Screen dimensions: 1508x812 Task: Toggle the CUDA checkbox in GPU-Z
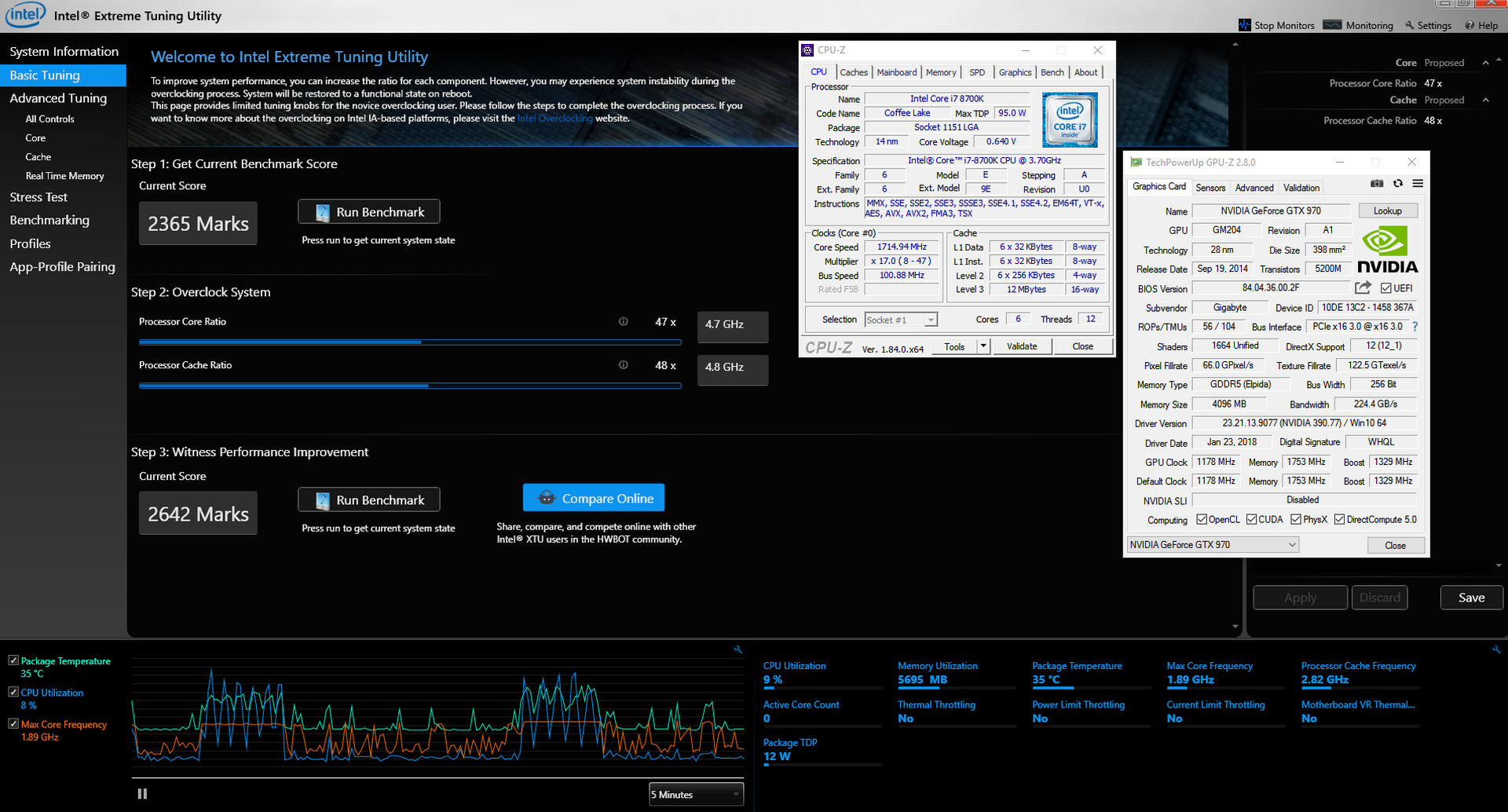pos(1251,519)
